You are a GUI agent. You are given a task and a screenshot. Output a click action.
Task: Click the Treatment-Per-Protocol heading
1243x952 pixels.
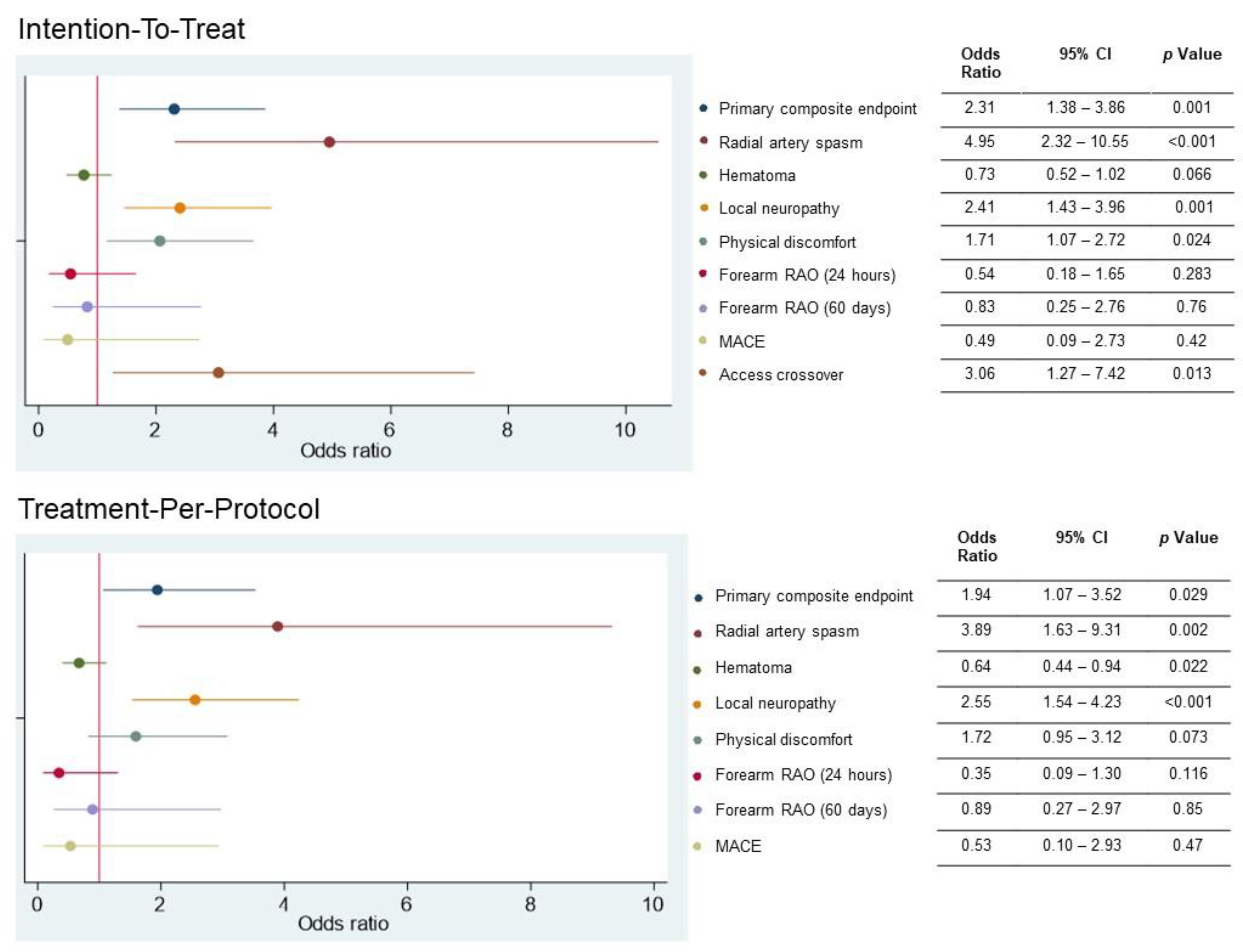tap(169, 509)
